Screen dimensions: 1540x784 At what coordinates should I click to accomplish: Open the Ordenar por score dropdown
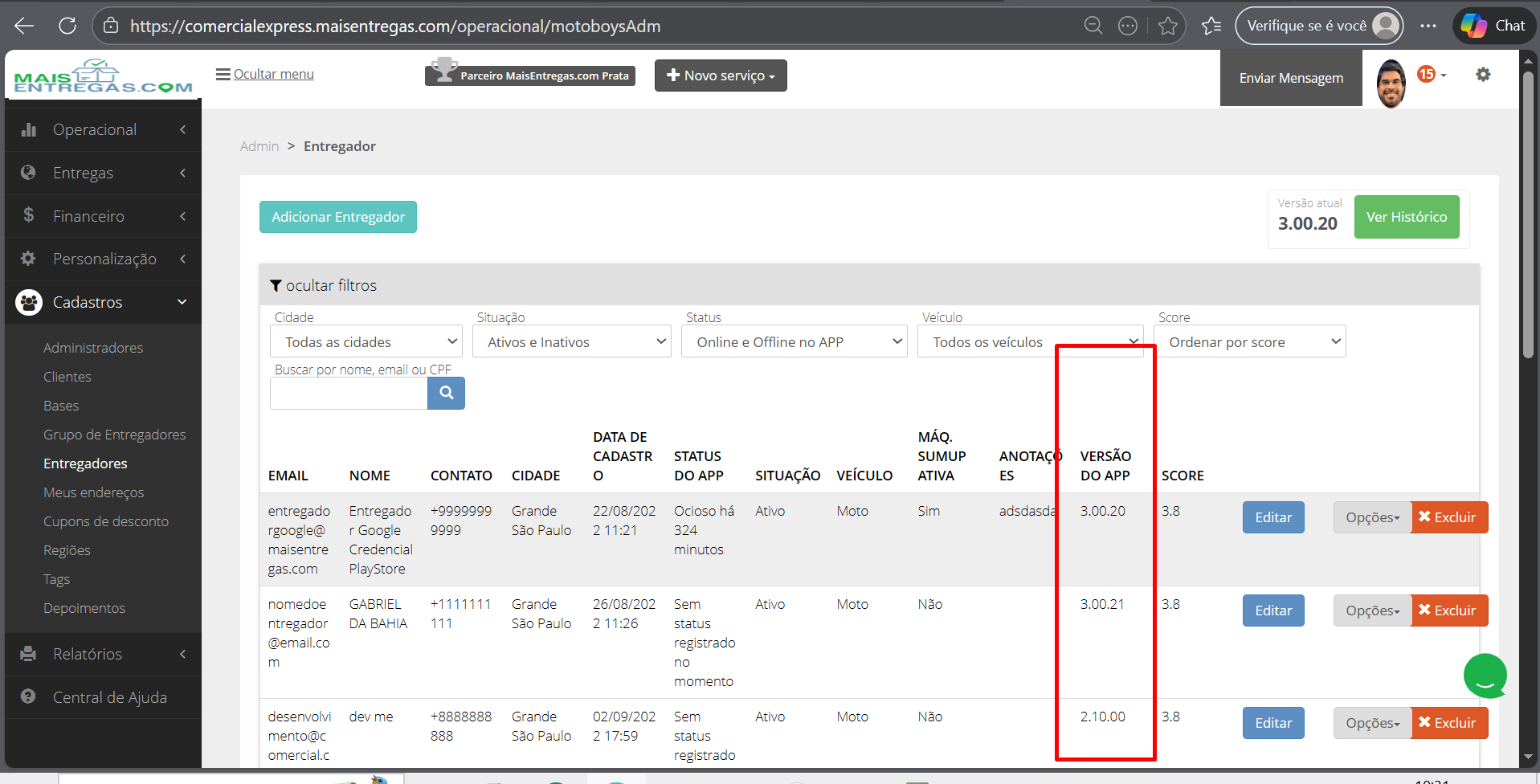coord(1250,341)
